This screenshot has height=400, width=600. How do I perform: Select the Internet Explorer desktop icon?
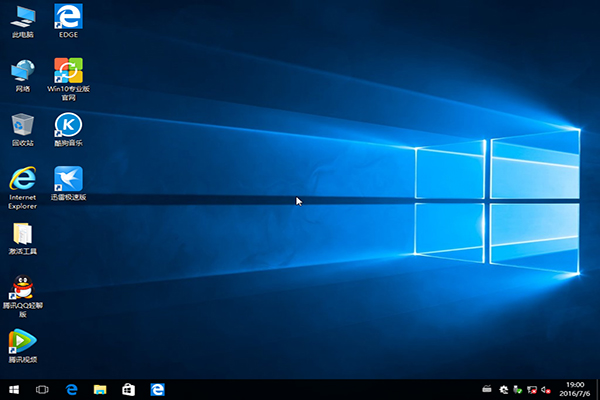pos(22,179)
